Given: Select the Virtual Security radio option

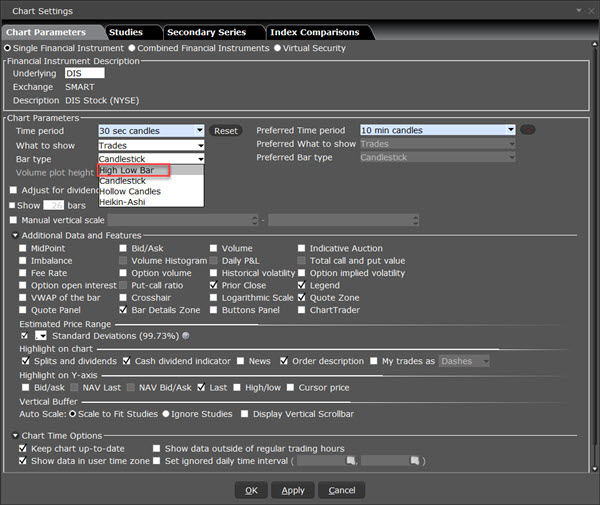Looking at the screenshot, I should (277, 48).
